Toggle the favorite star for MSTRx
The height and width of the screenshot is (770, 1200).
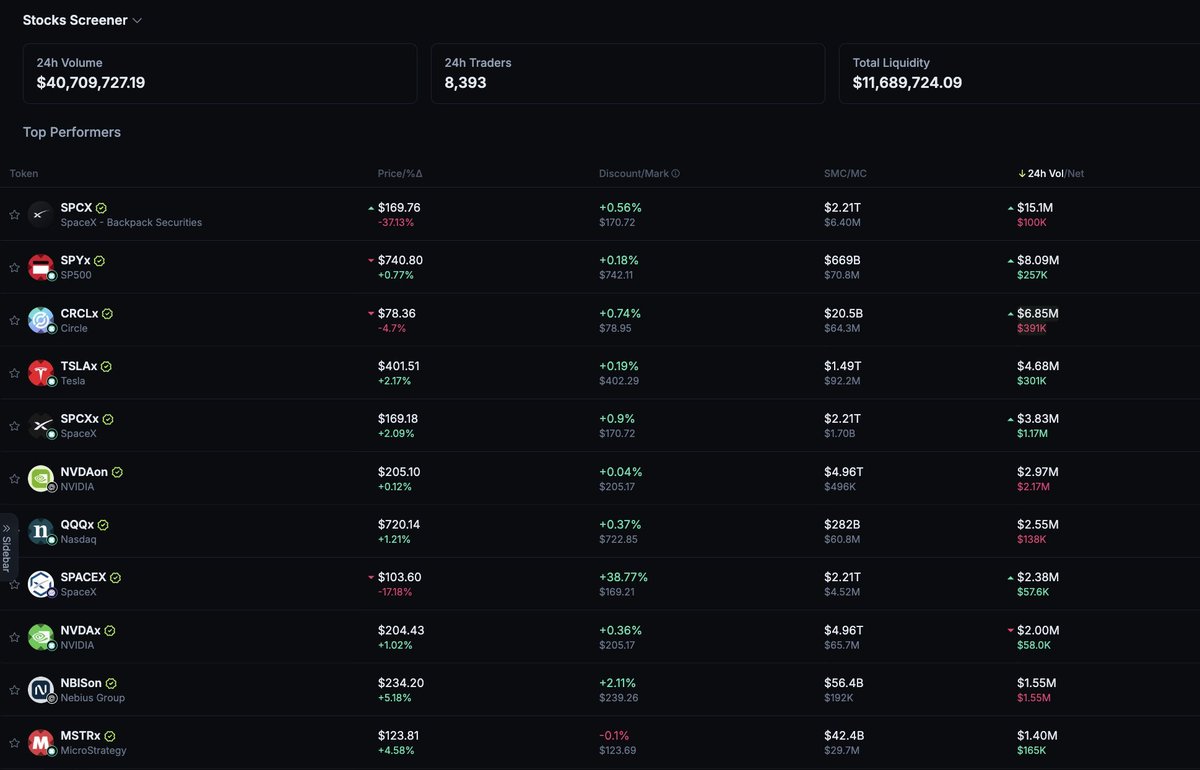[x=14, y=743]
